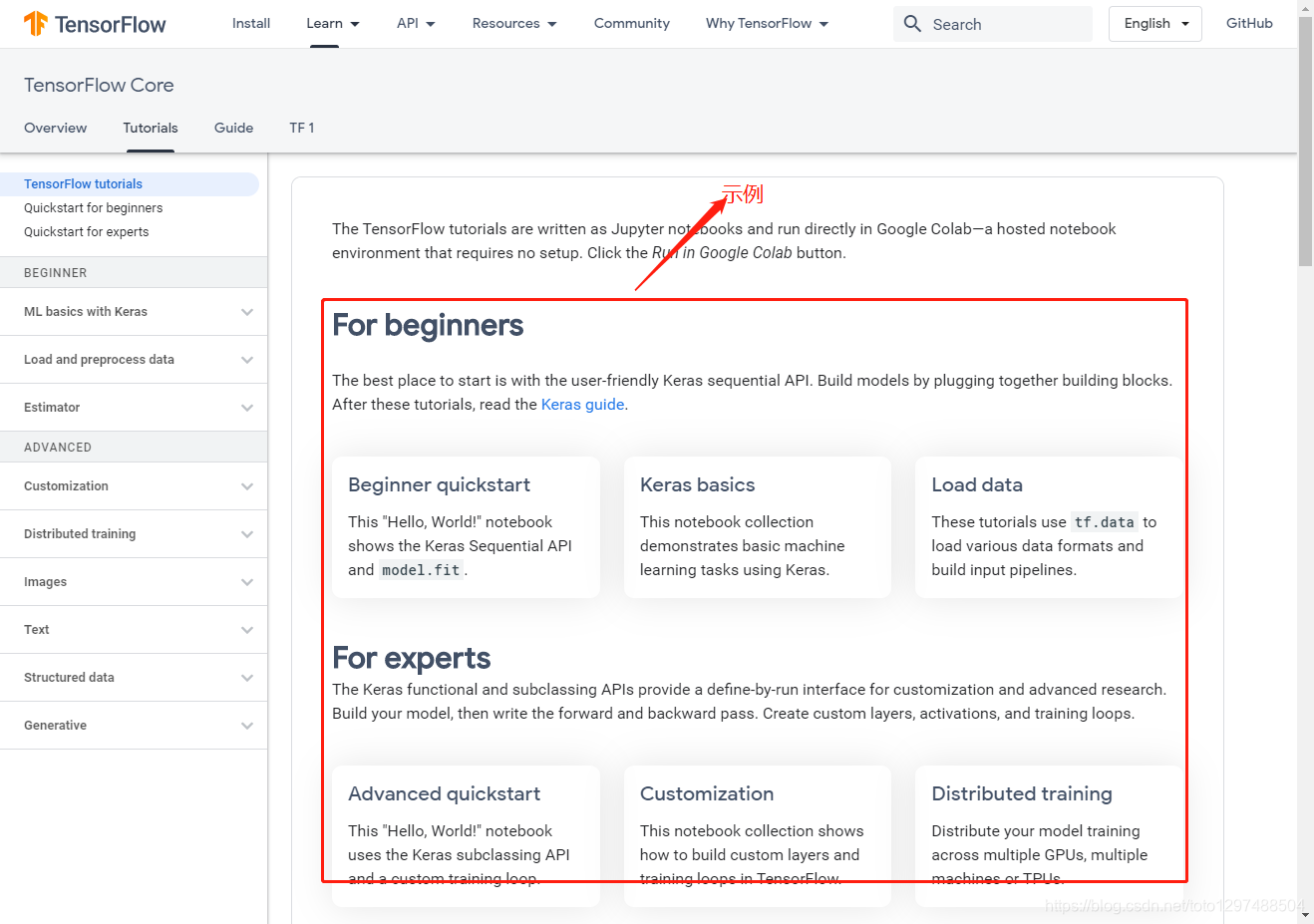The width and height of the screenshot is (1314, 924).
Task: Open the Resources dropdown menu
Action: point(514,23)
